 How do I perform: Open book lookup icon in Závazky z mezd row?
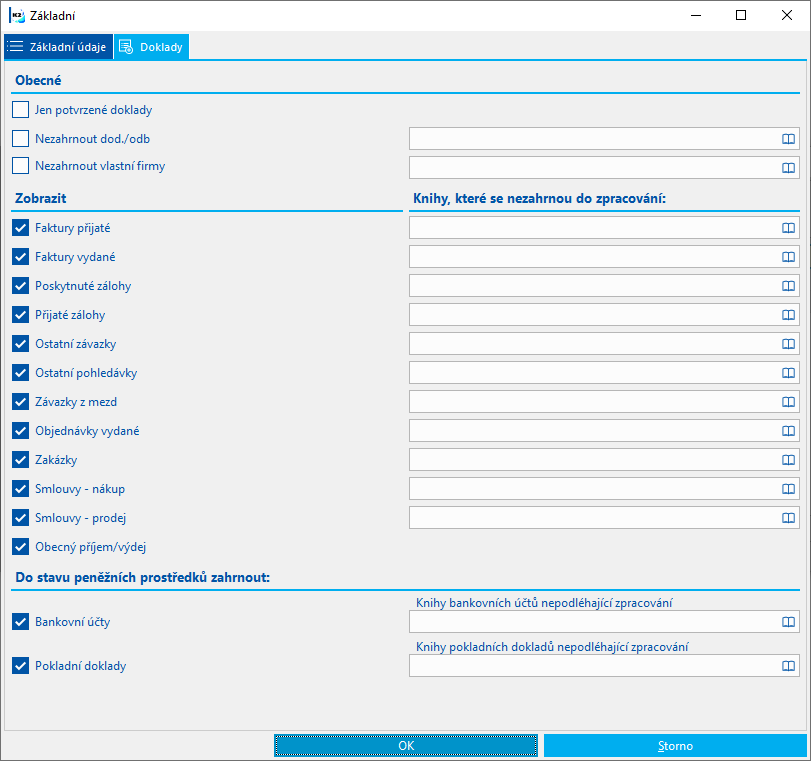pos(788,401)
